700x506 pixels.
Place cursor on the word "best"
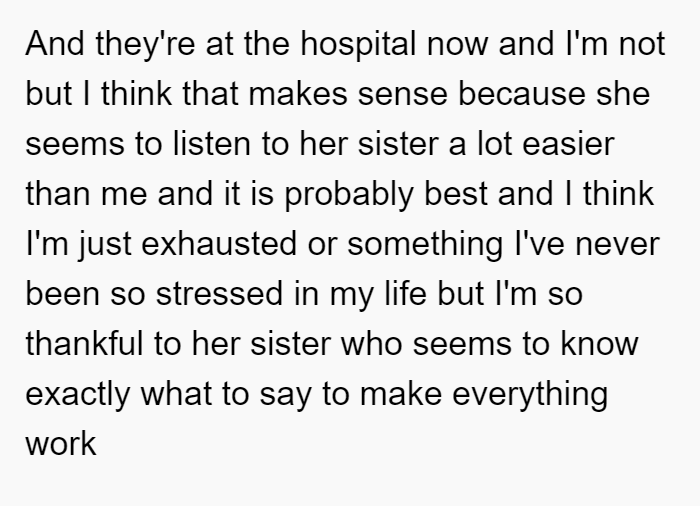455,193
